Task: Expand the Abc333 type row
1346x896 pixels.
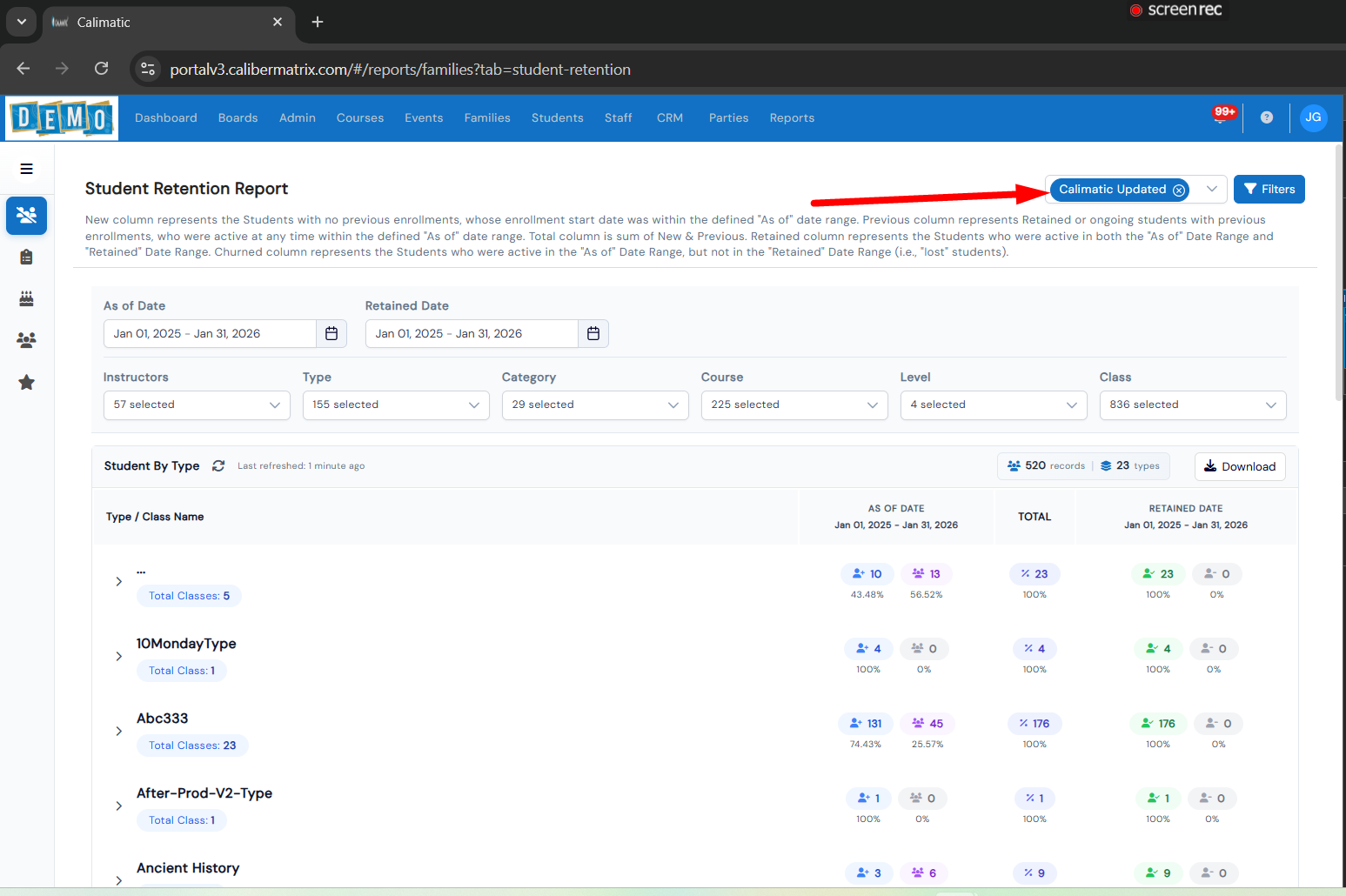Action: click(119, 732)
